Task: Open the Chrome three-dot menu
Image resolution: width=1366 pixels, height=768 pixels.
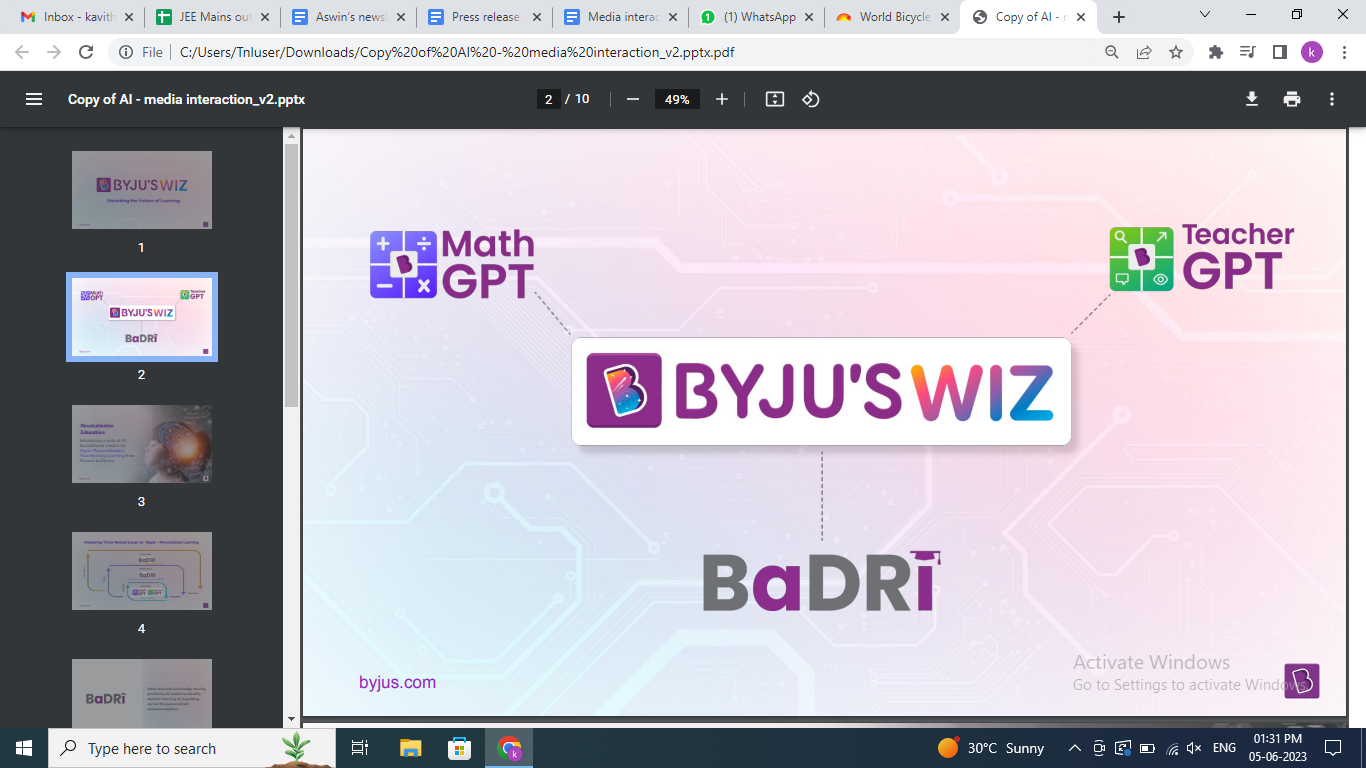Action: 1343,52
